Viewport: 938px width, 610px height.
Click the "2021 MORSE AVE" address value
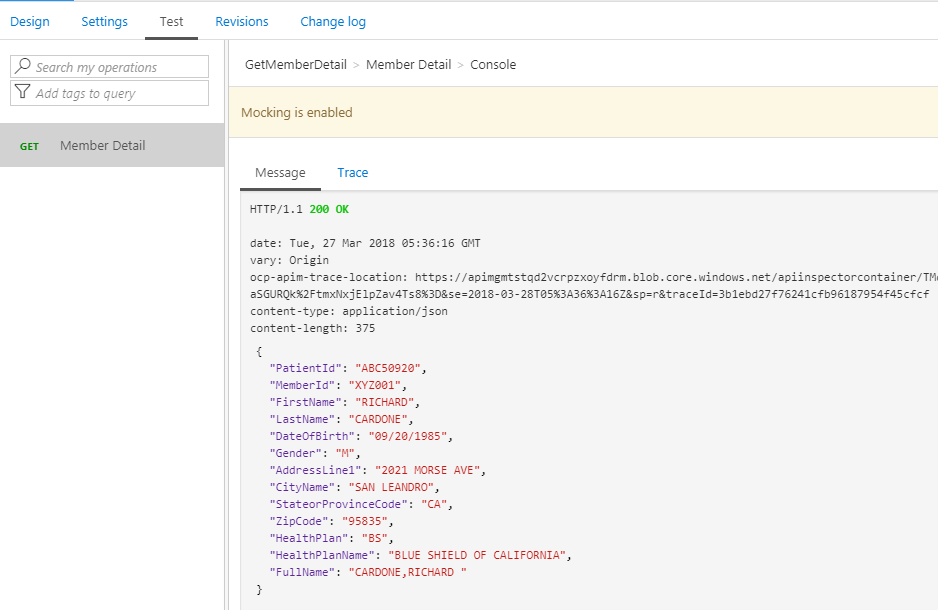pyautogui.click(x=427, y=470)
